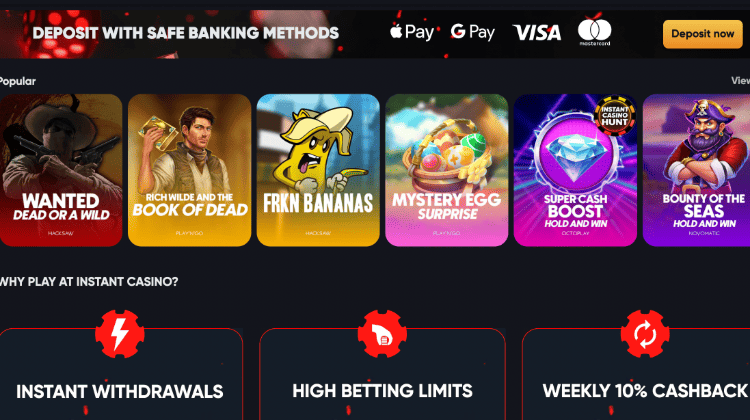Select the High Betting Limits card heading
This screenshot has width=750, height=420.
pos(382,391)
